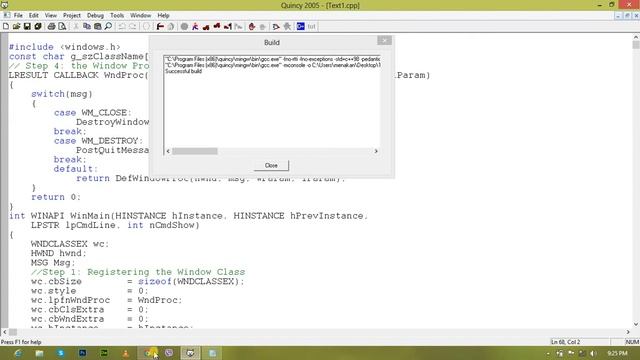The height and width of the screenshot is (360, 640).
Task: Click the Find magnifying glass icon
Action: coord(108,27)
